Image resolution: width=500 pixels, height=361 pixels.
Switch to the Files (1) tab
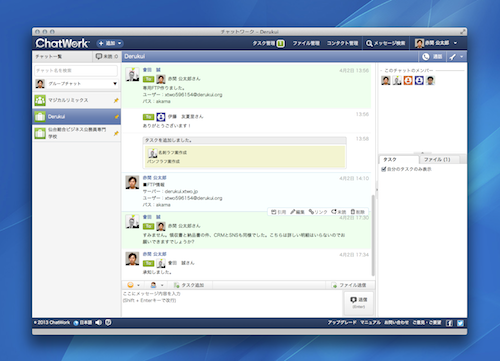pyautogui.click(x=437, y=160)
